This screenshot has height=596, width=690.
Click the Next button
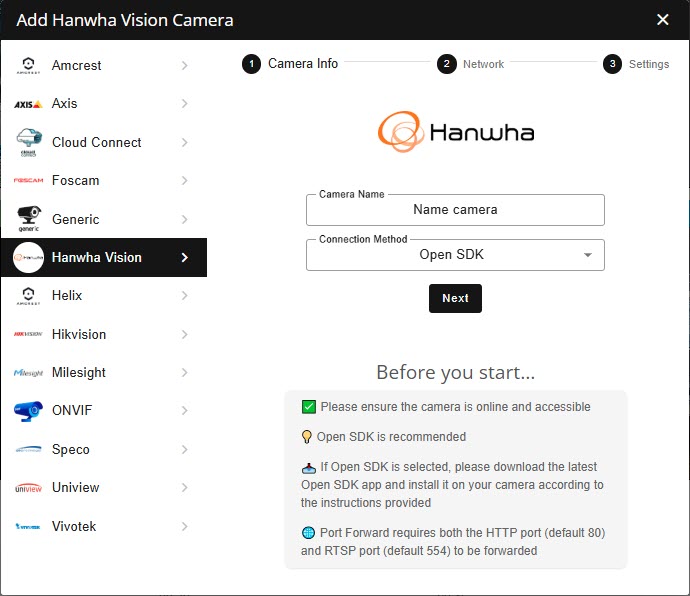pos(455,298)
